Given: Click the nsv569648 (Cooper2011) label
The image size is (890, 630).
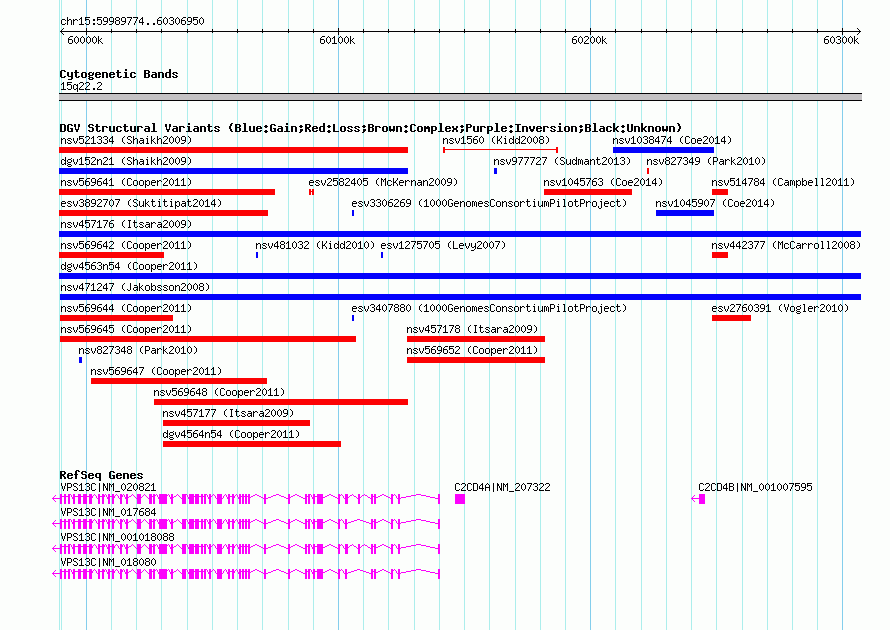Looking at the screenshot, I should coord(219,392).
